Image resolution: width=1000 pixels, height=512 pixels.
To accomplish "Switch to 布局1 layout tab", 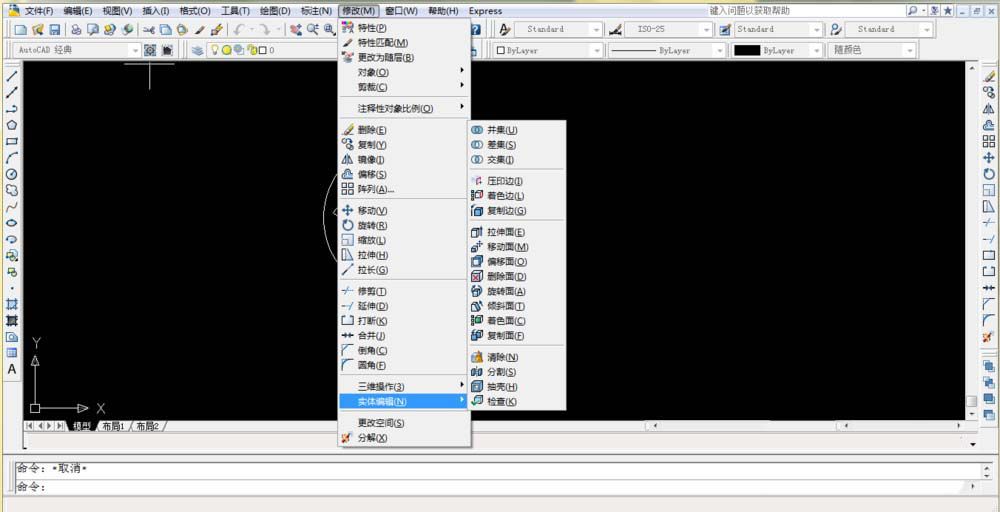I will (112, 426).
